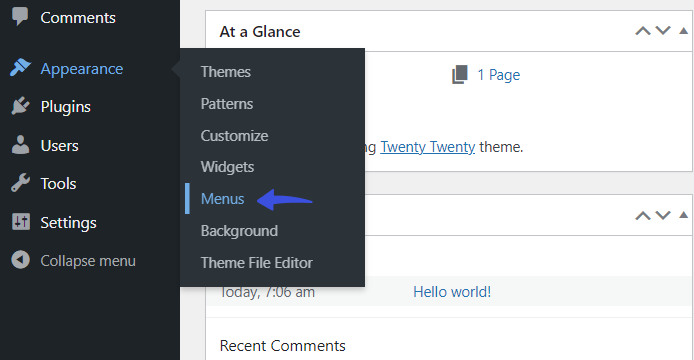
Task: Open the Appearance menu item
Action: pos(82,69)
